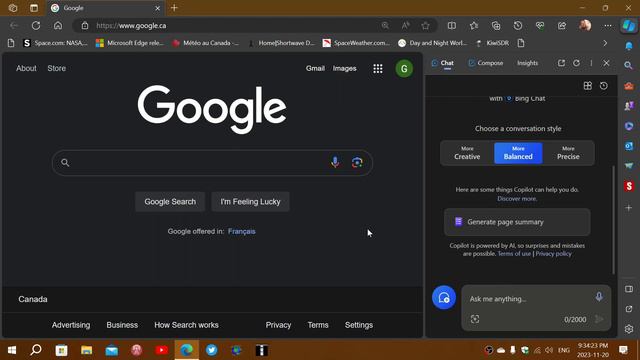Image resolution: width=640 pixels, height=360 pixels.
Task: Open the Edge profile avatar
Action: pos(585,25)
